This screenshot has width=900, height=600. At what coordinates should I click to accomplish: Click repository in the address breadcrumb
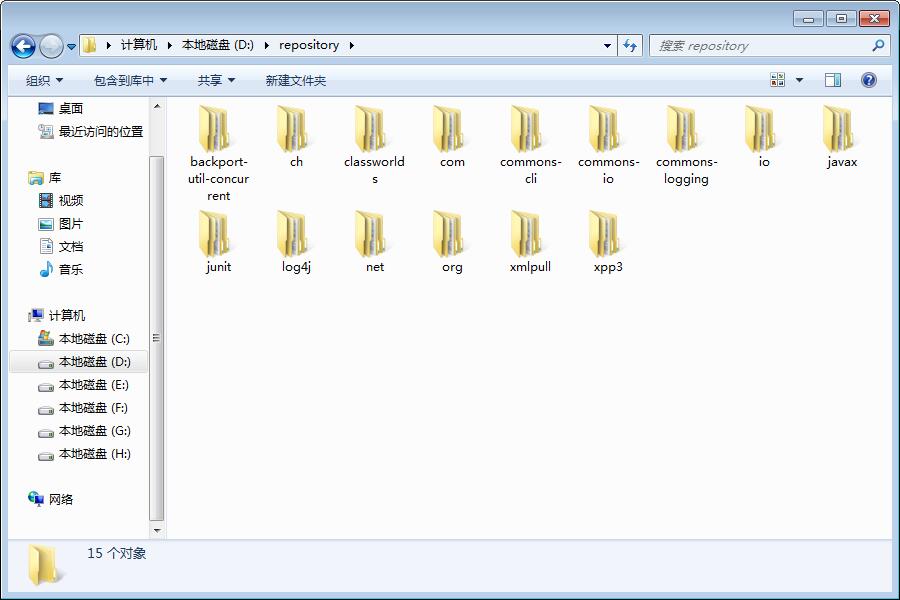[309, 45]
